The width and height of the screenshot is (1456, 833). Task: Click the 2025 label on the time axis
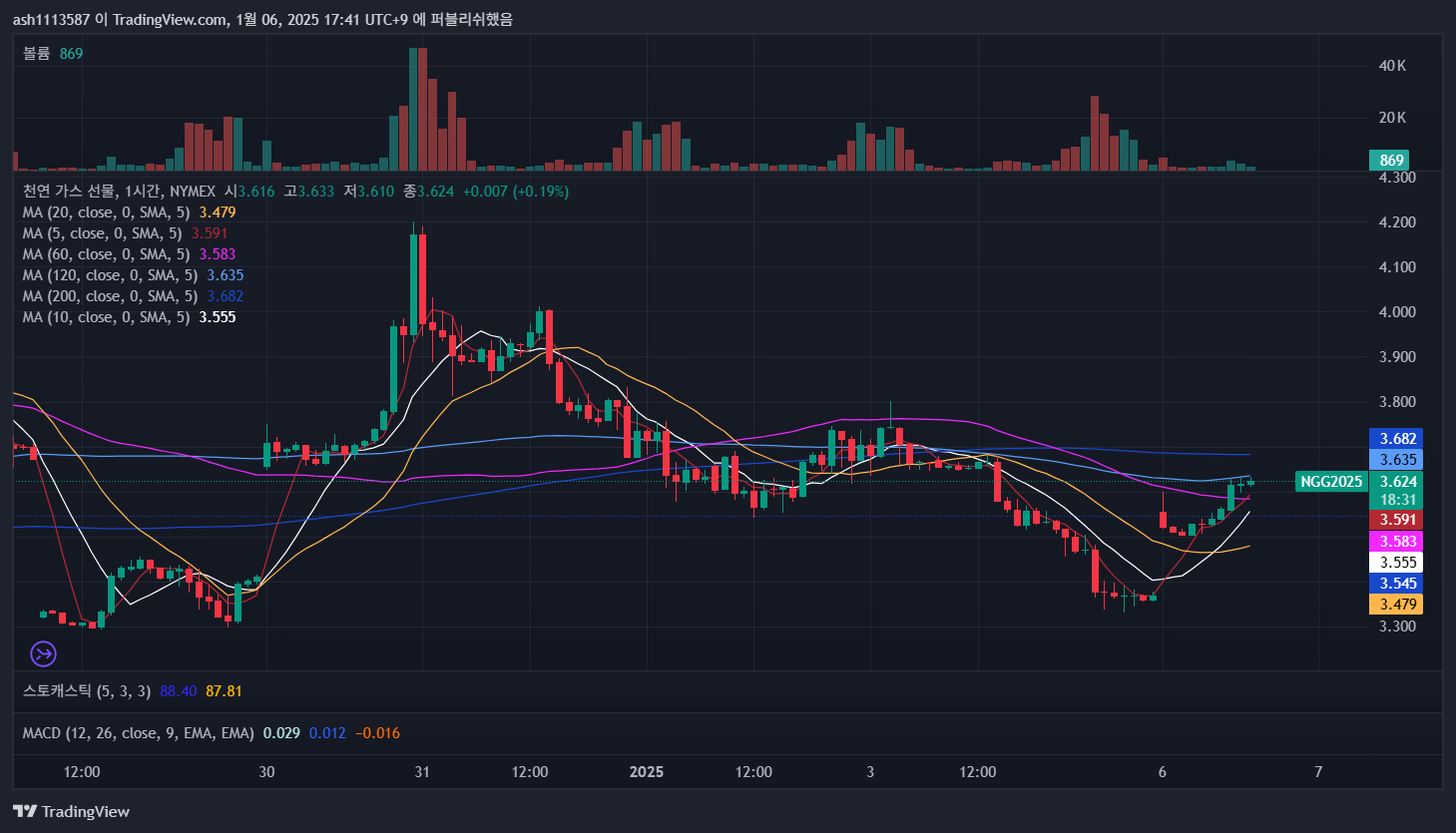[646, 771]
